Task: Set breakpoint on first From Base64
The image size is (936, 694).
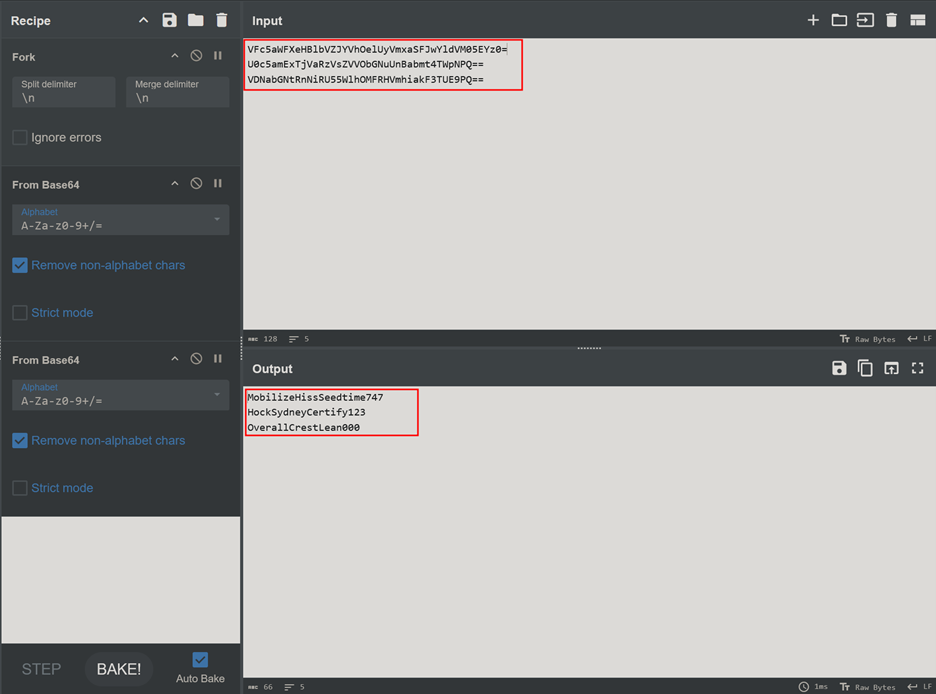Action: 218,184
